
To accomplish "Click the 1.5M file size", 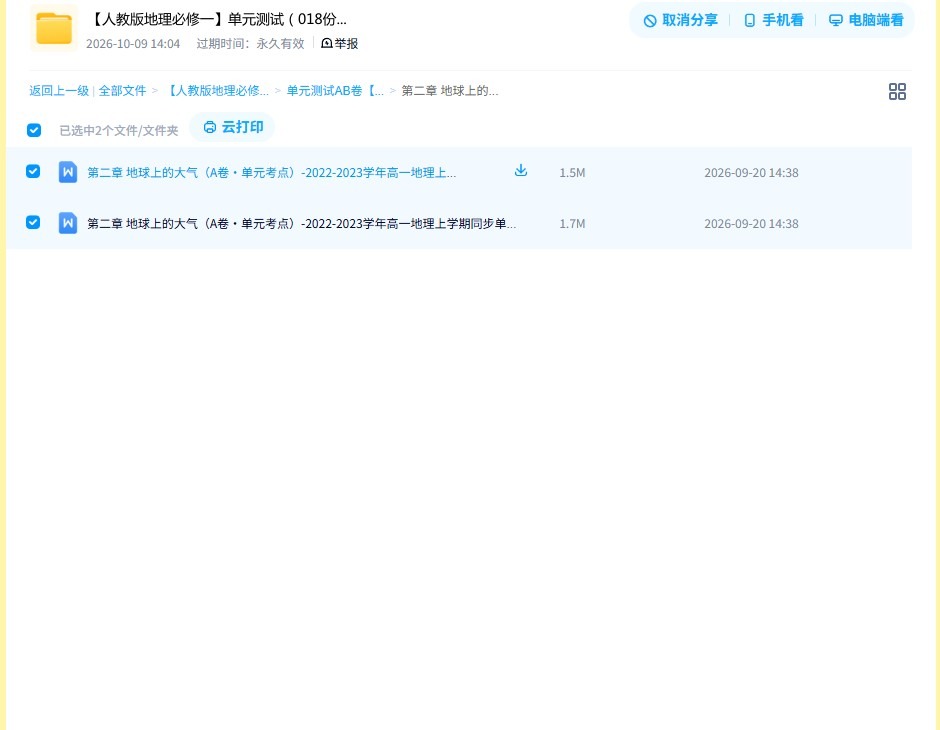I will (572, 173).
